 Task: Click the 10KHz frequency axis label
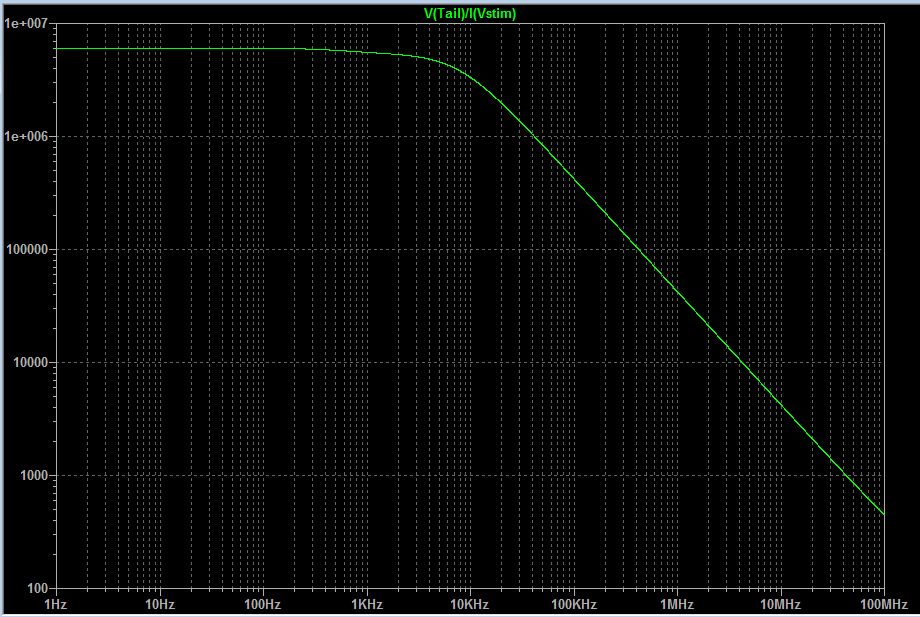point(470,604)
